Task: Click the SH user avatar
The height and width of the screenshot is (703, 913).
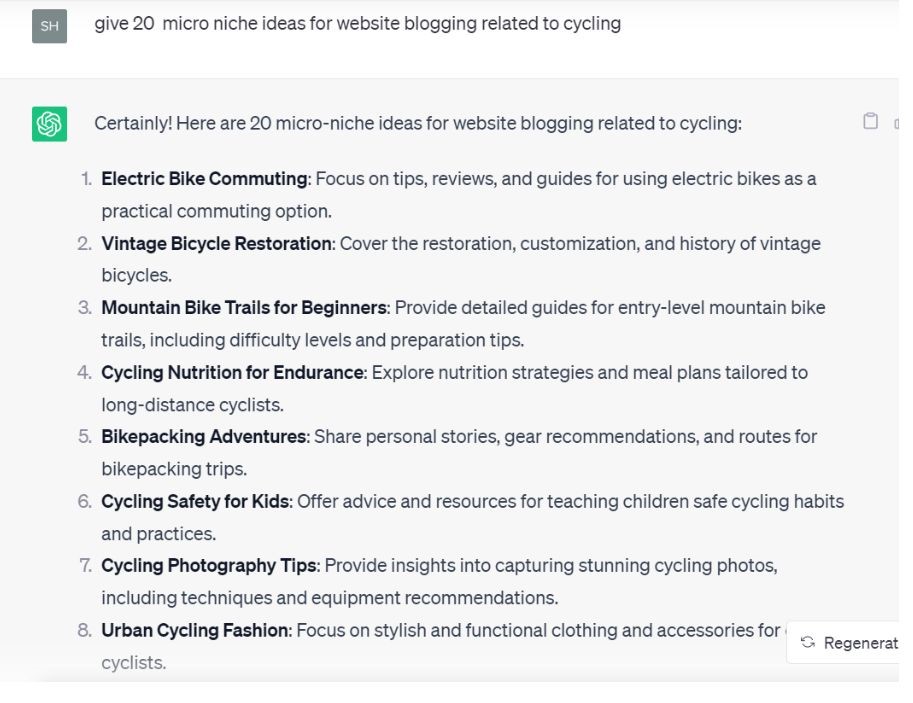Action: (49, 26)
